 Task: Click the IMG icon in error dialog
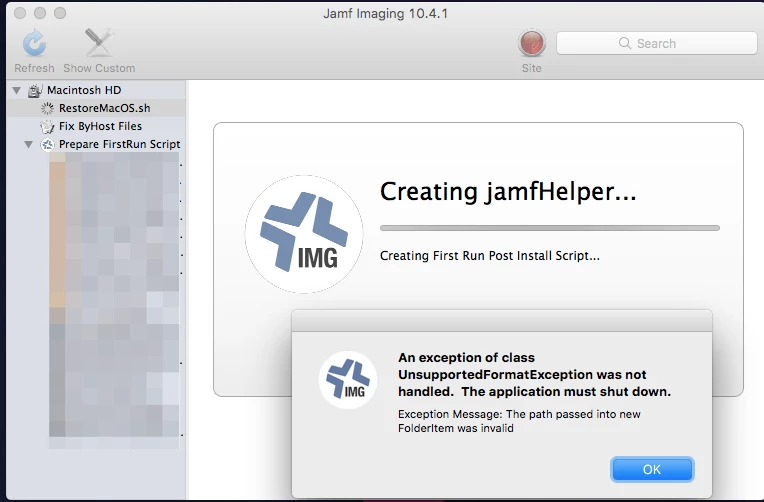(348, 380)
